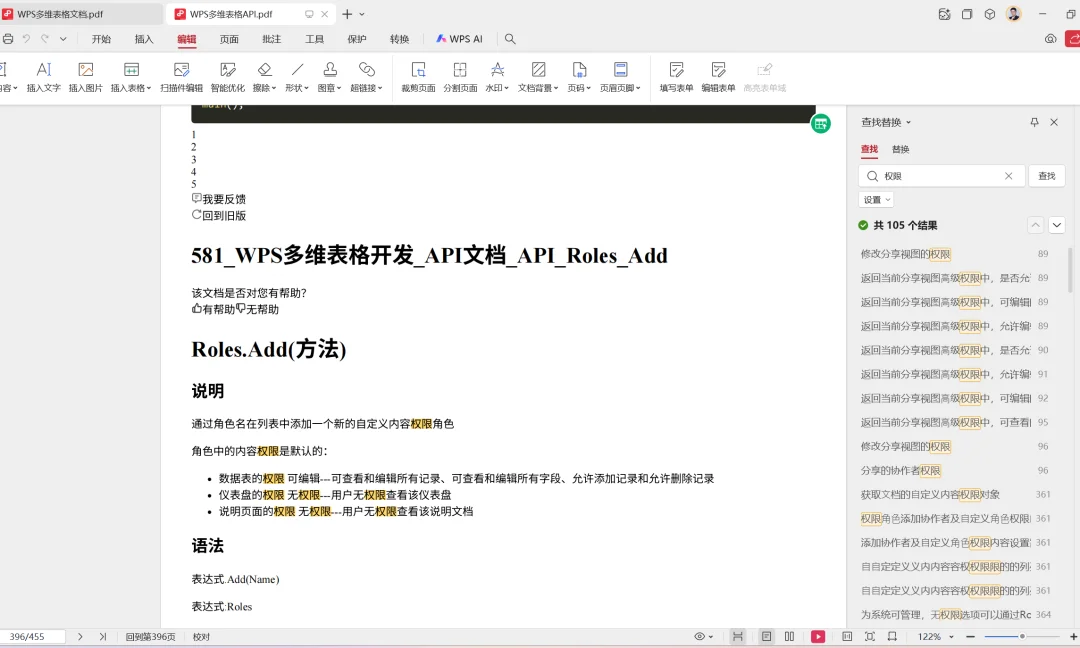Viewport: 1080px width, 648px height.
Task: Select the 插入文字 insert text tool
Action: 43,76
